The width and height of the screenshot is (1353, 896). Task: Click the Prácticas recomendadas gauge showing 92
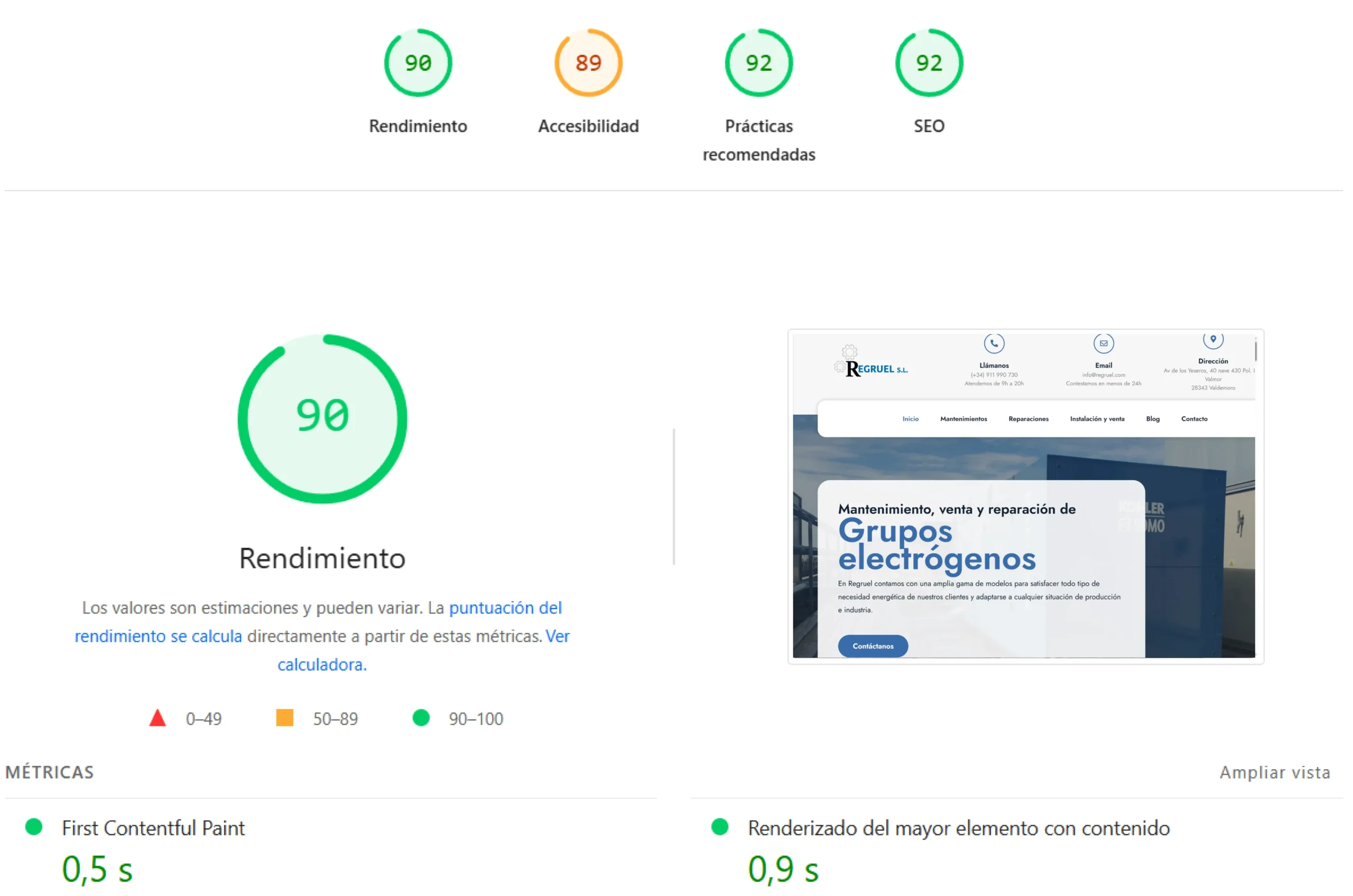tap(758, 63)
